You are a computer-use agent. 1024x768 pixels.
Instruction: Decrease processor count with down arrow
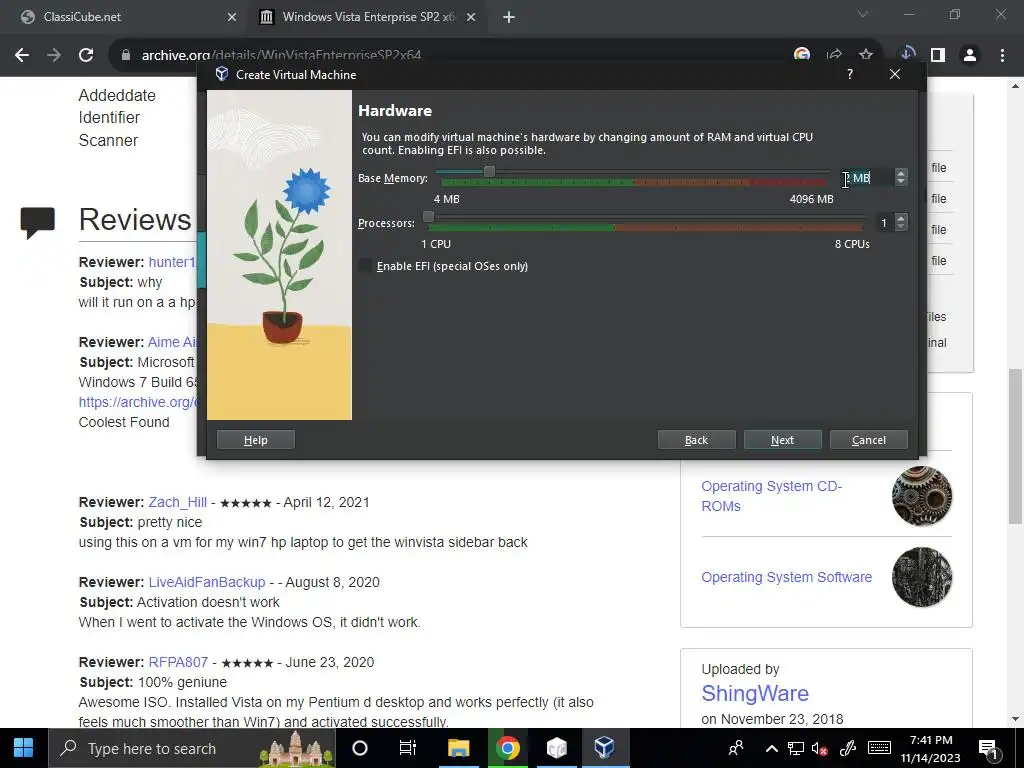901,227
